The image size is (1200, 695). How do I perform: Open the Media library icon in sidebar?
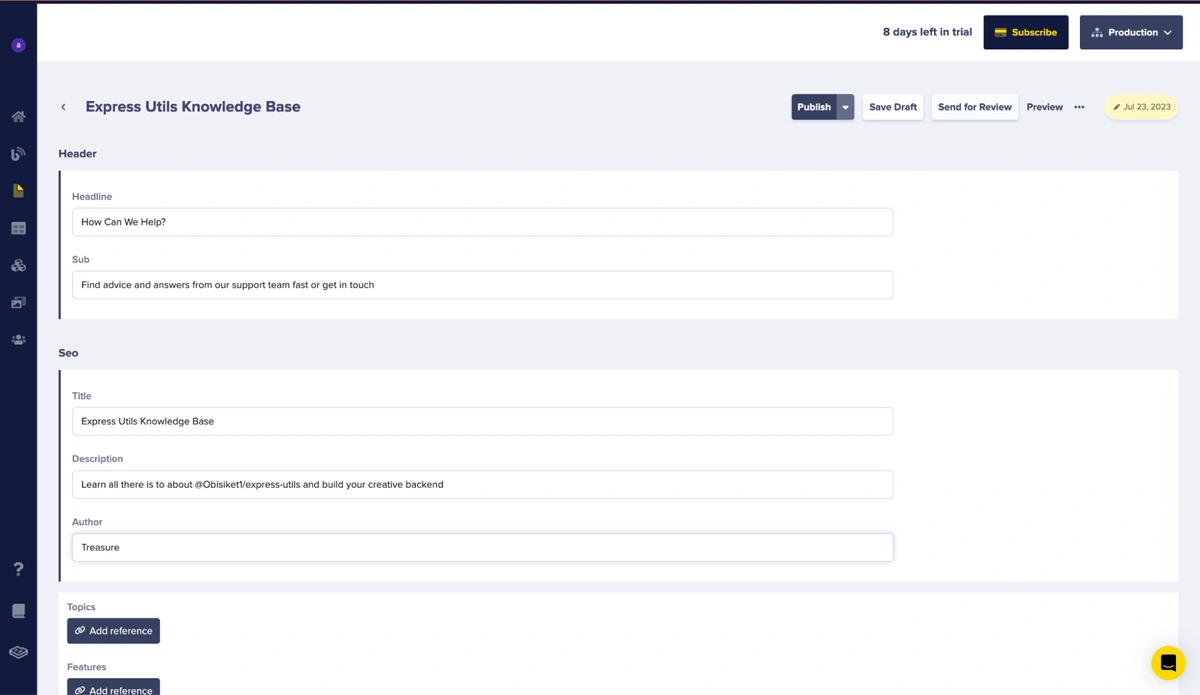[18, 303]
